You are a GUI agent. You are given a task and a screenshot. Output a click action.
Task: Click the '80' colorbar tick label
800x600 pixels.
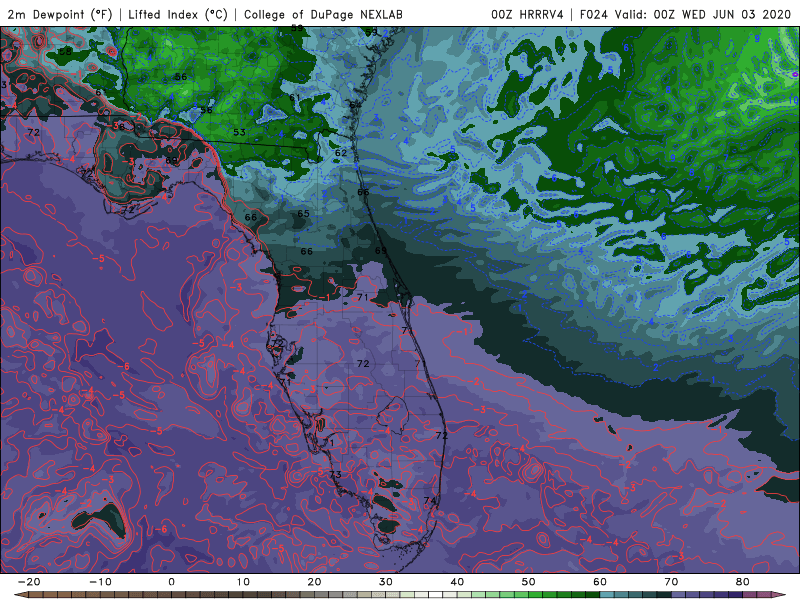coord(743,582)
